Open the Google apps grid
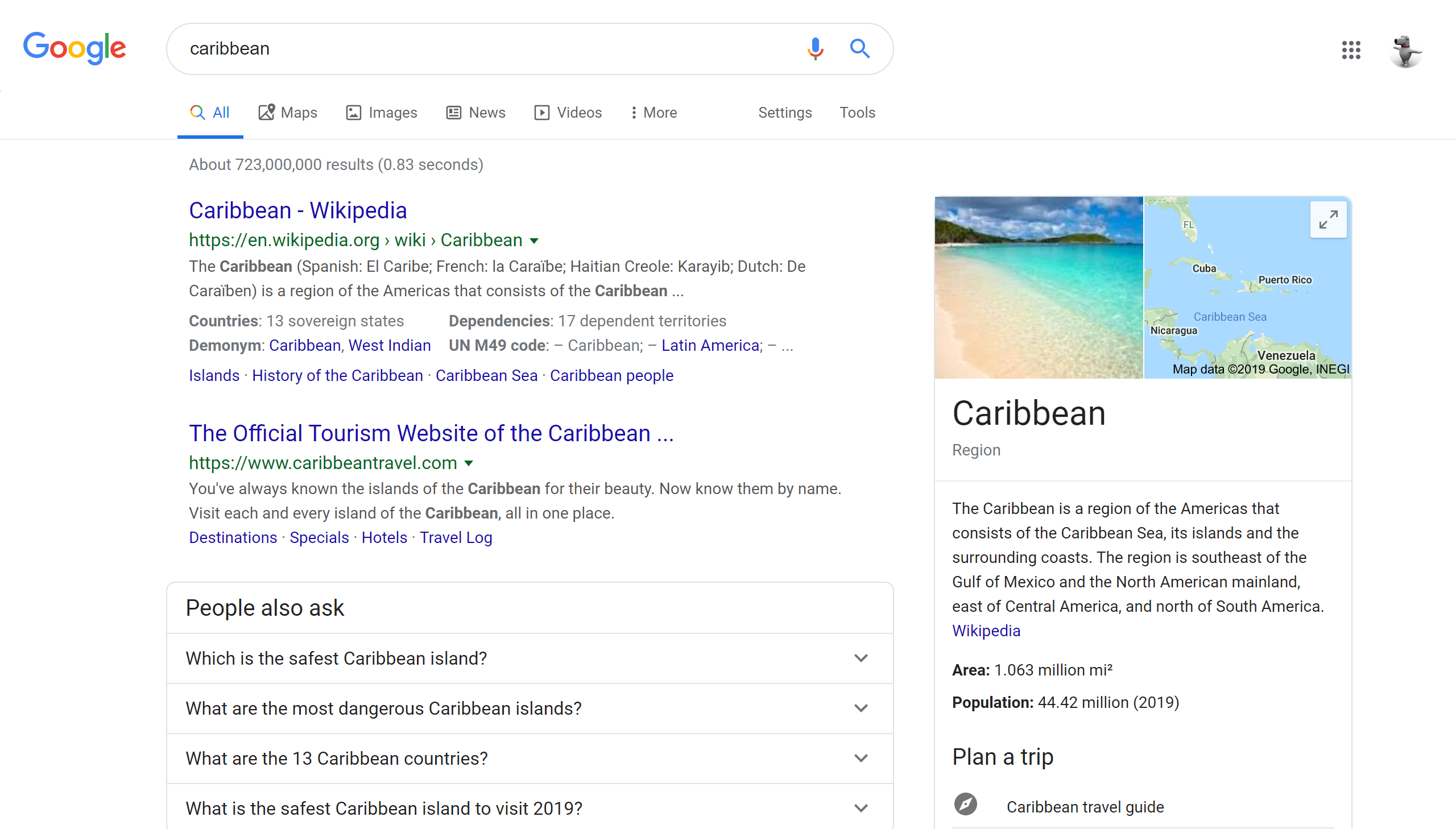1456x829 pixels. [x=1351, y=50]
